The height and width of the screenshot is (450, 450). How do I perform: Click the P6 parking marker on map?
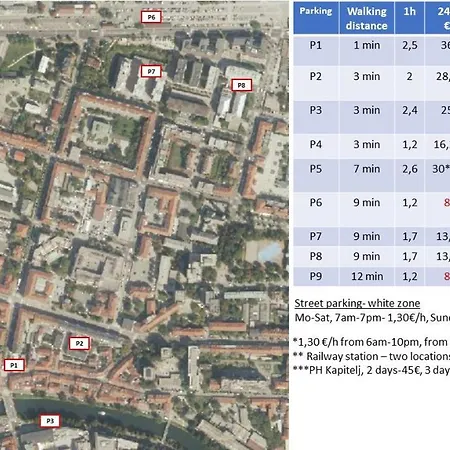pos(151,17)
